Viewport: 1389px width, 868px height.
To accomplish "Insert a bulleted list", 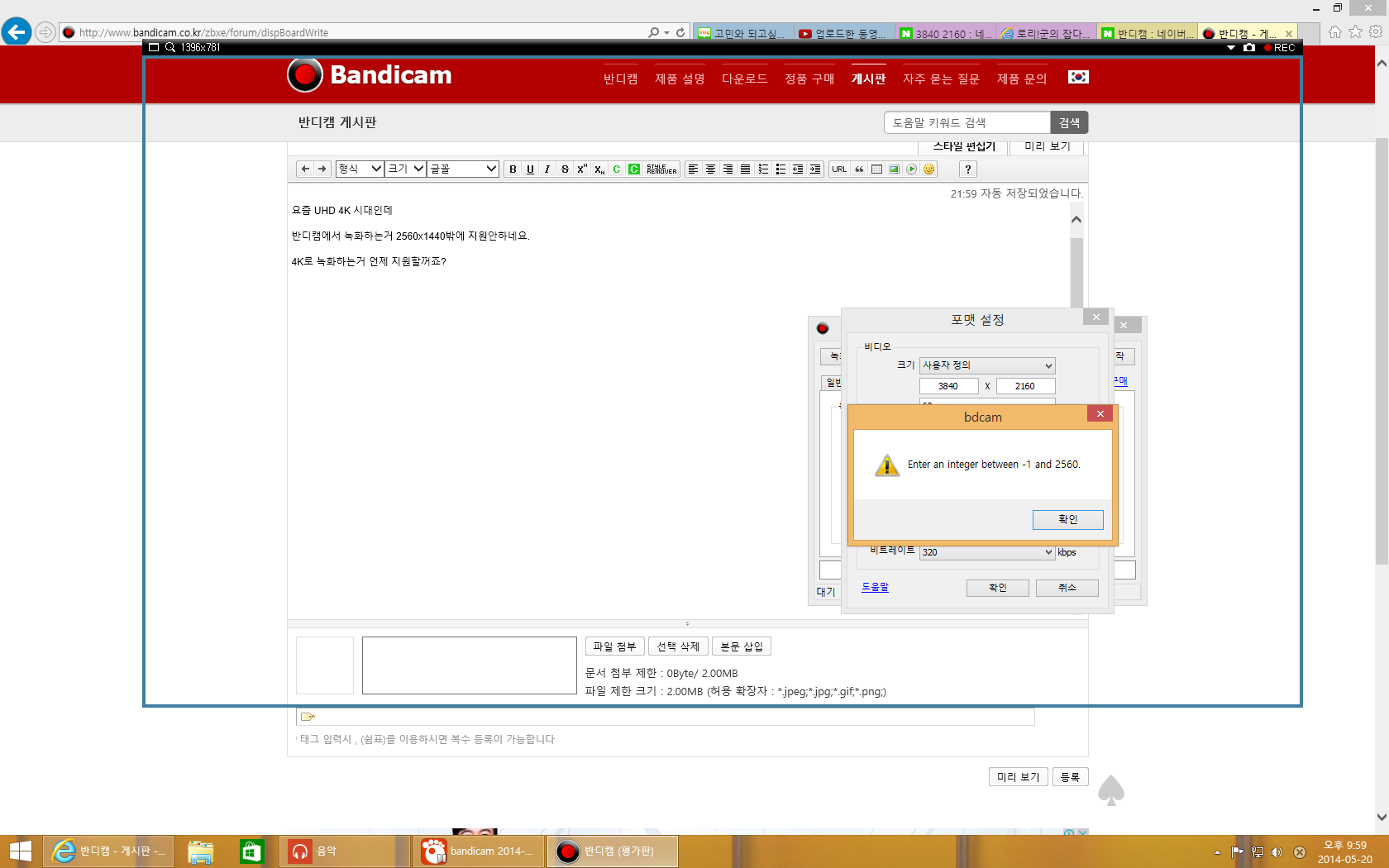I will 780,169.
